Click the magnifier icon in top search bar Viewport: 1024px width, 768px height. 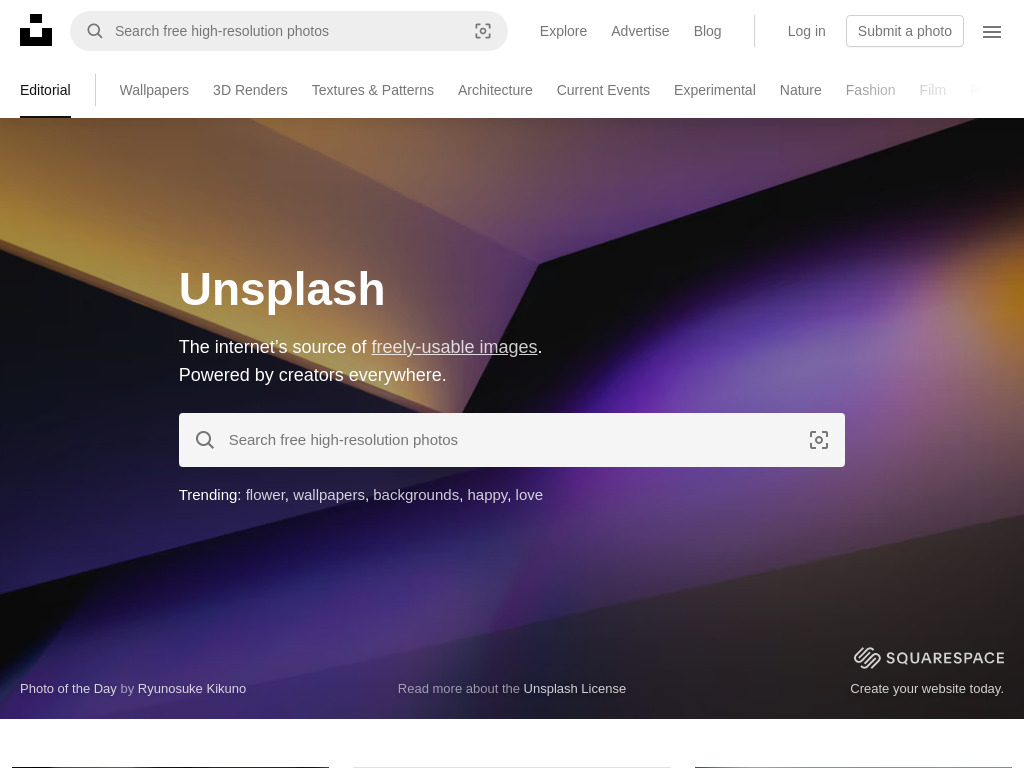point(95,31)
